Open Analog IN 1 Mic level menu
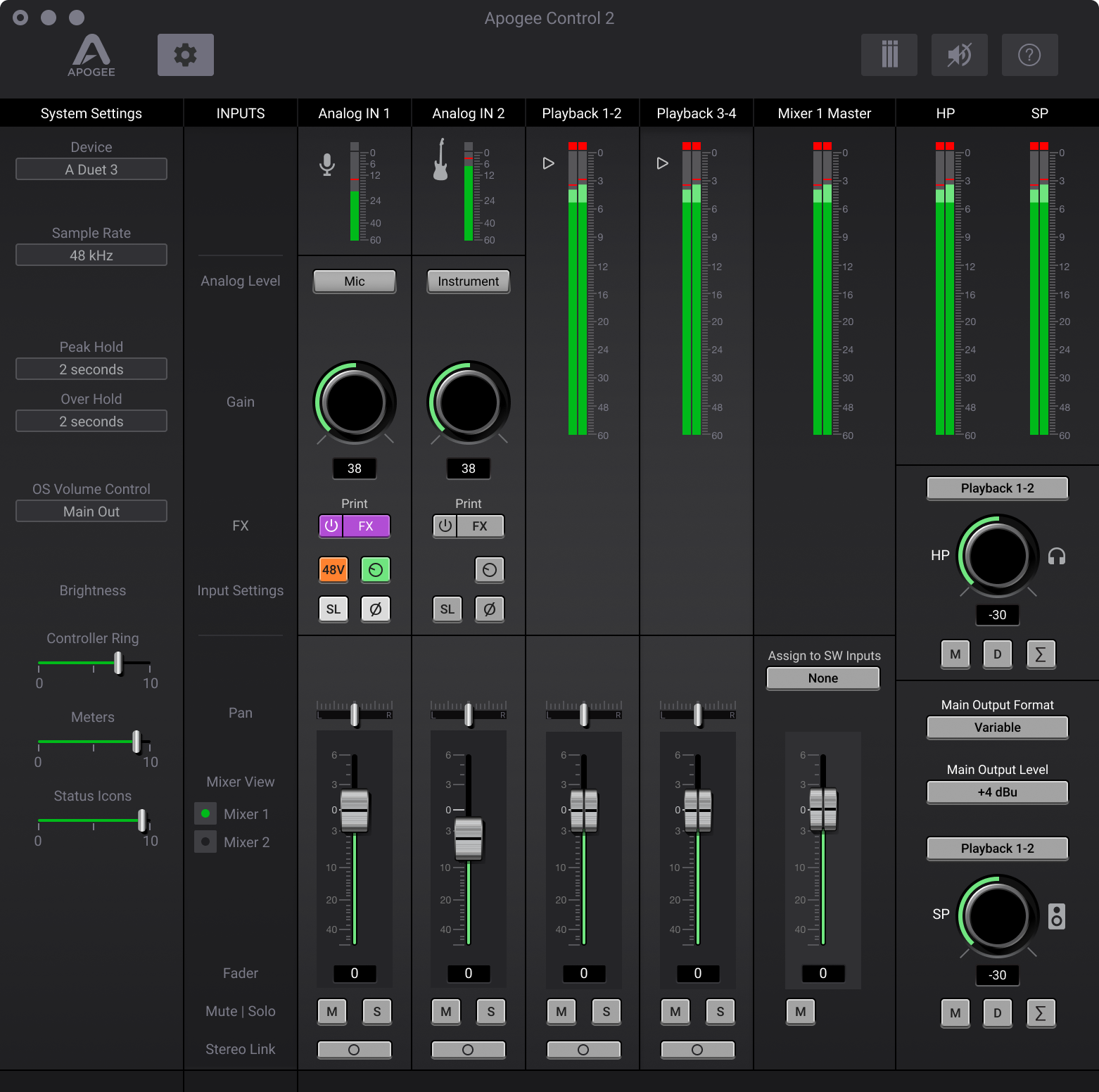Image resolution: width=1099 pixels, height=1092 pixels. [x=355, y=281]
